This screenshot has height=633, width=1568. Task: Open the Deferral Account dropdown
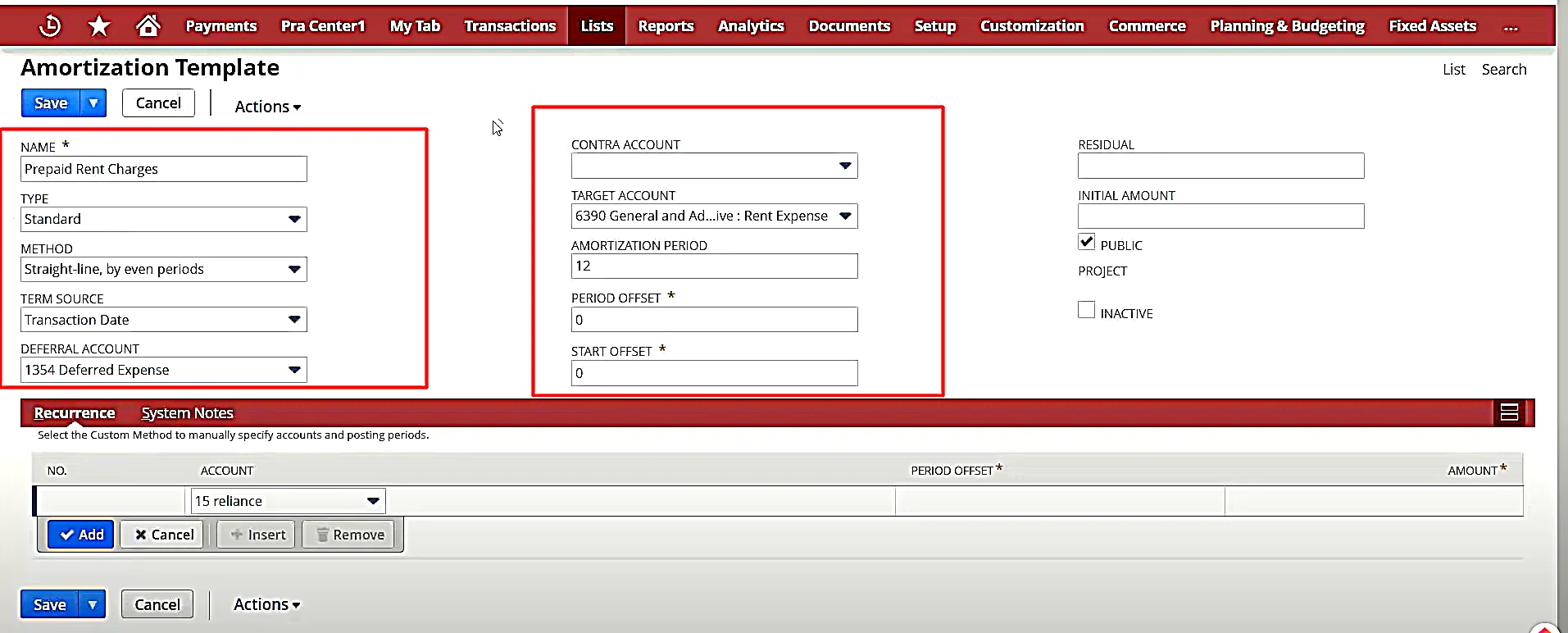[x=163, y=370]
